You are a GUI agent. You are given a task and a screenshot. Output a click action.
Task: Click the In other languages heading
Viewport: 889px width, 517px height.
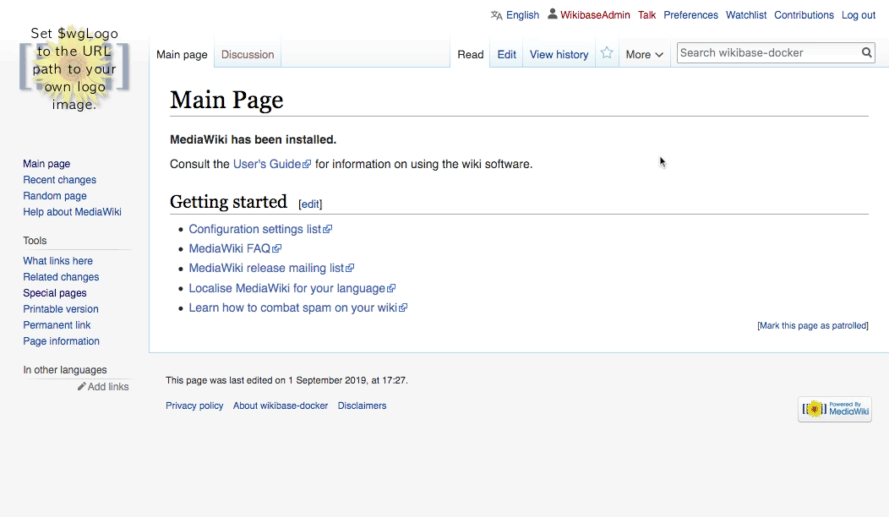pyautogui.click(x=65, y=370)
